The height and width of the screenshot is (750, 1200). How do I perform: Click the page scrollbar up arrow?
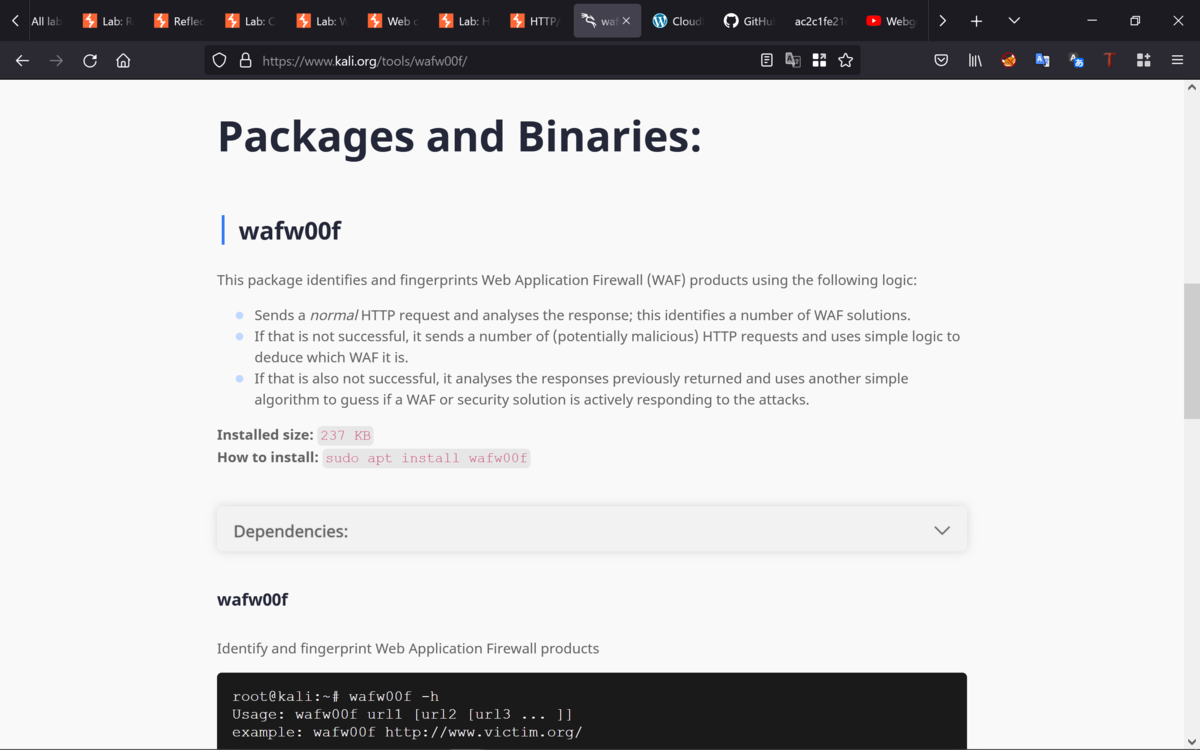click(1191, 88)
